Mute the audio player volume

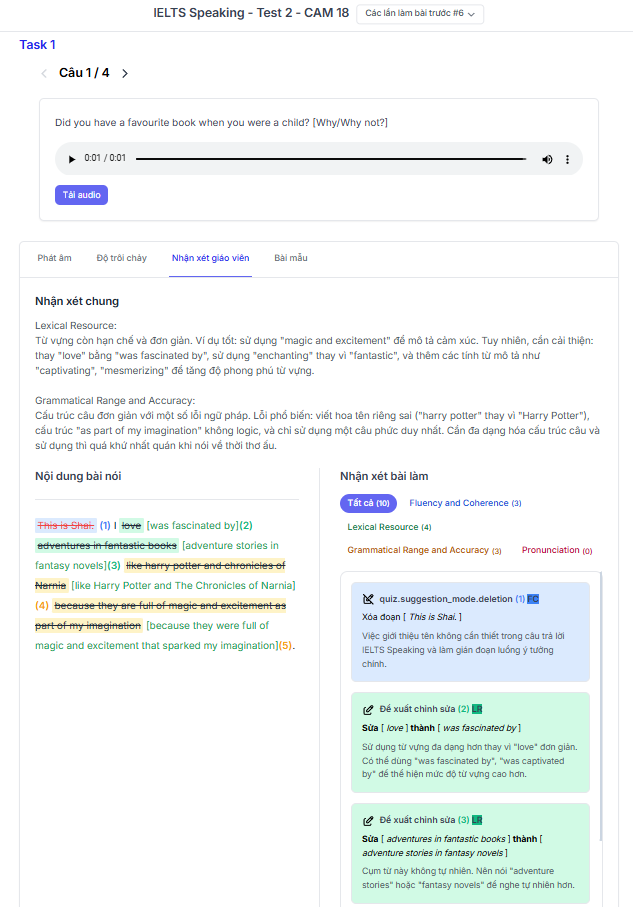(x=547, y=159)
